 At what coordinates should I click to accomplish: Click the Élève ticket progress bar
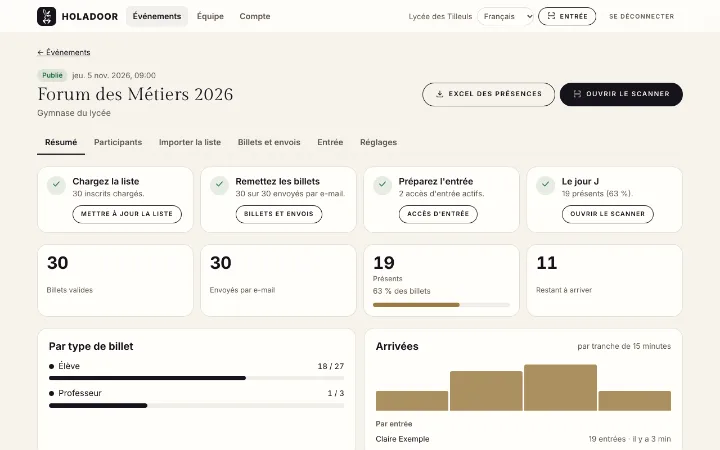(197, 378)
